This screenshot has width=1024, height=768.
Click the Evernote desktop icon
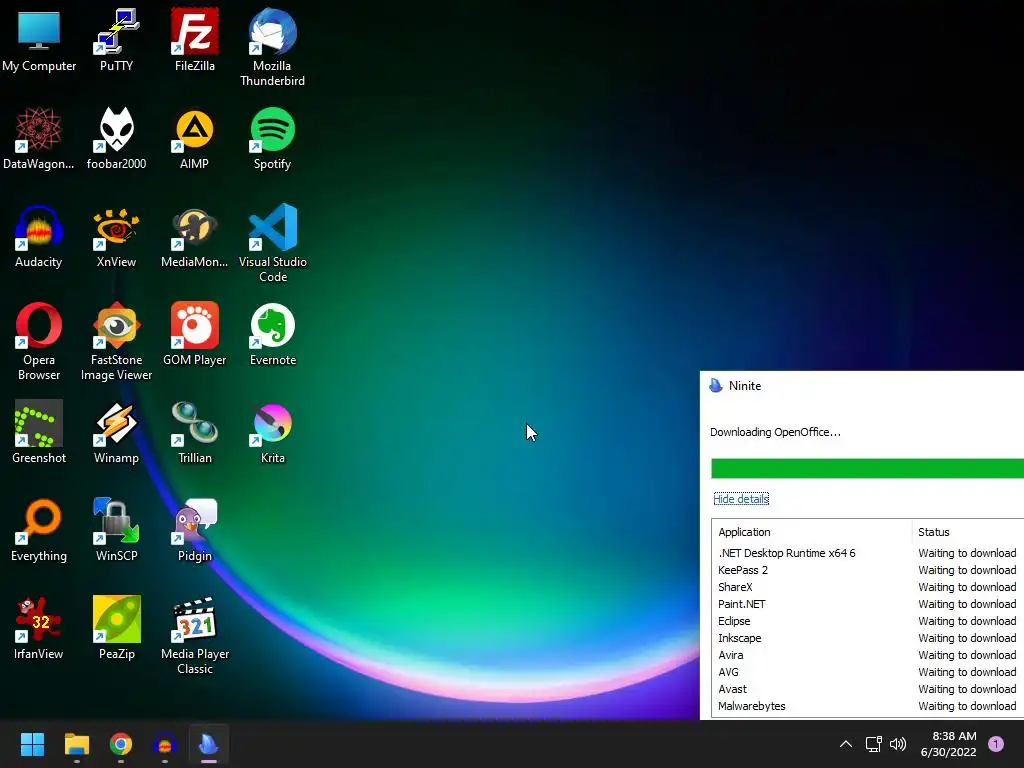(272, 334)
